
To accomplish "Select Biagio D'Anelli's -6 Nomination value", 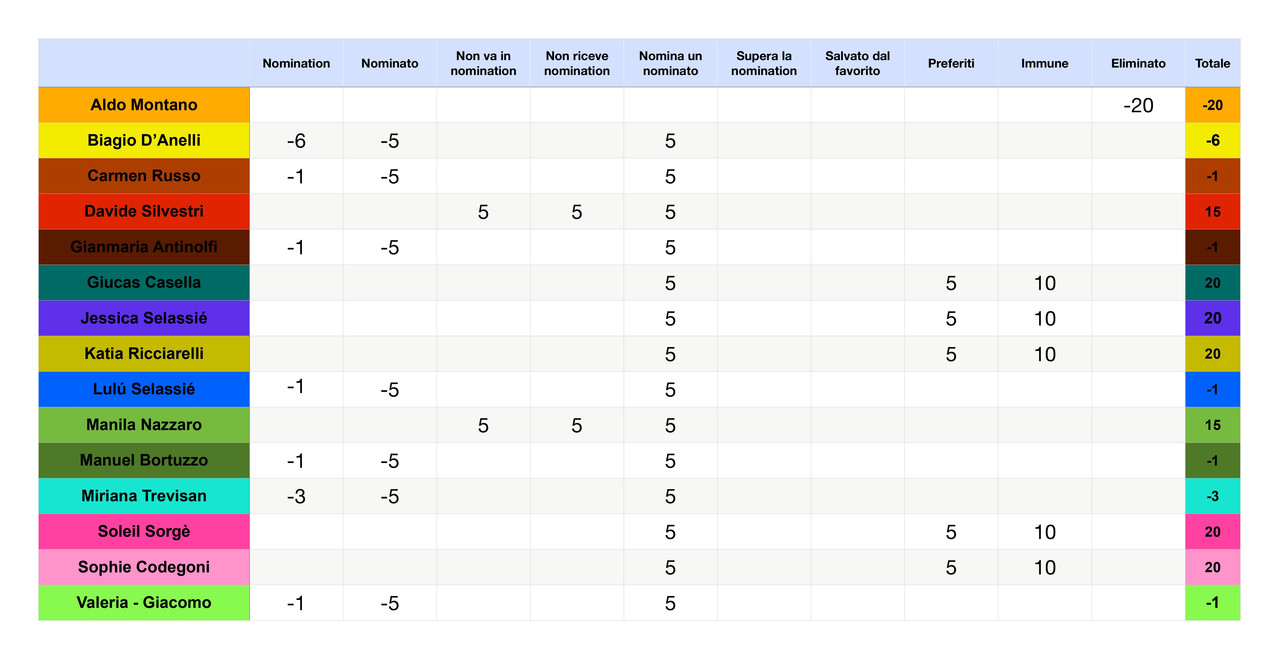I will [296, 141].
